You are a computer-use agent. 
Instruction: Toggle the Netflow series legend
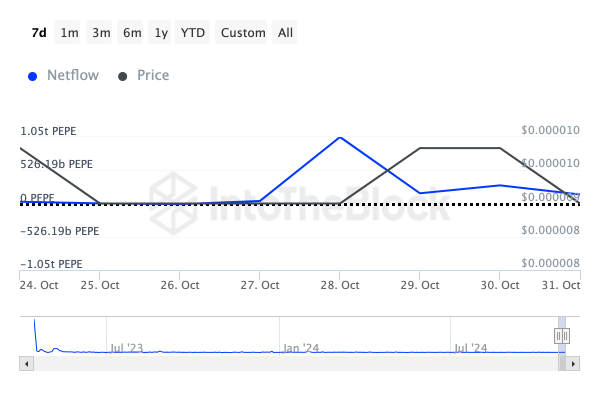(72, 76)
